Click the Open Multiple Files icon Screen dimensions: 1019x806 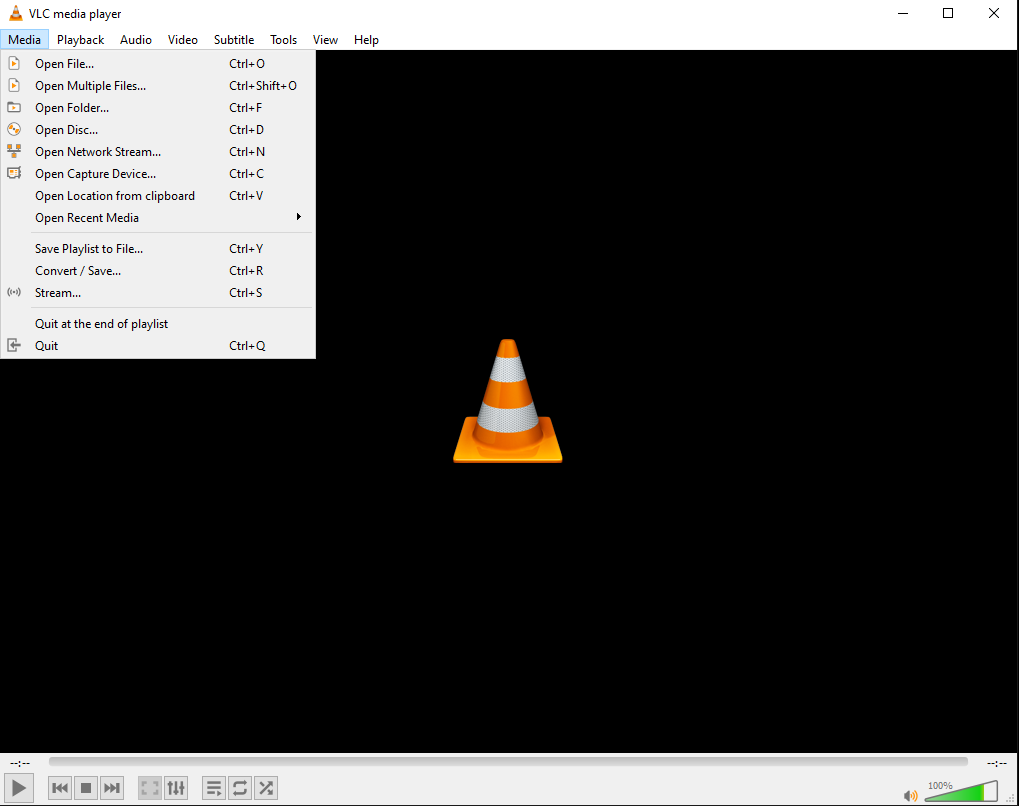(x=14, y=86)
